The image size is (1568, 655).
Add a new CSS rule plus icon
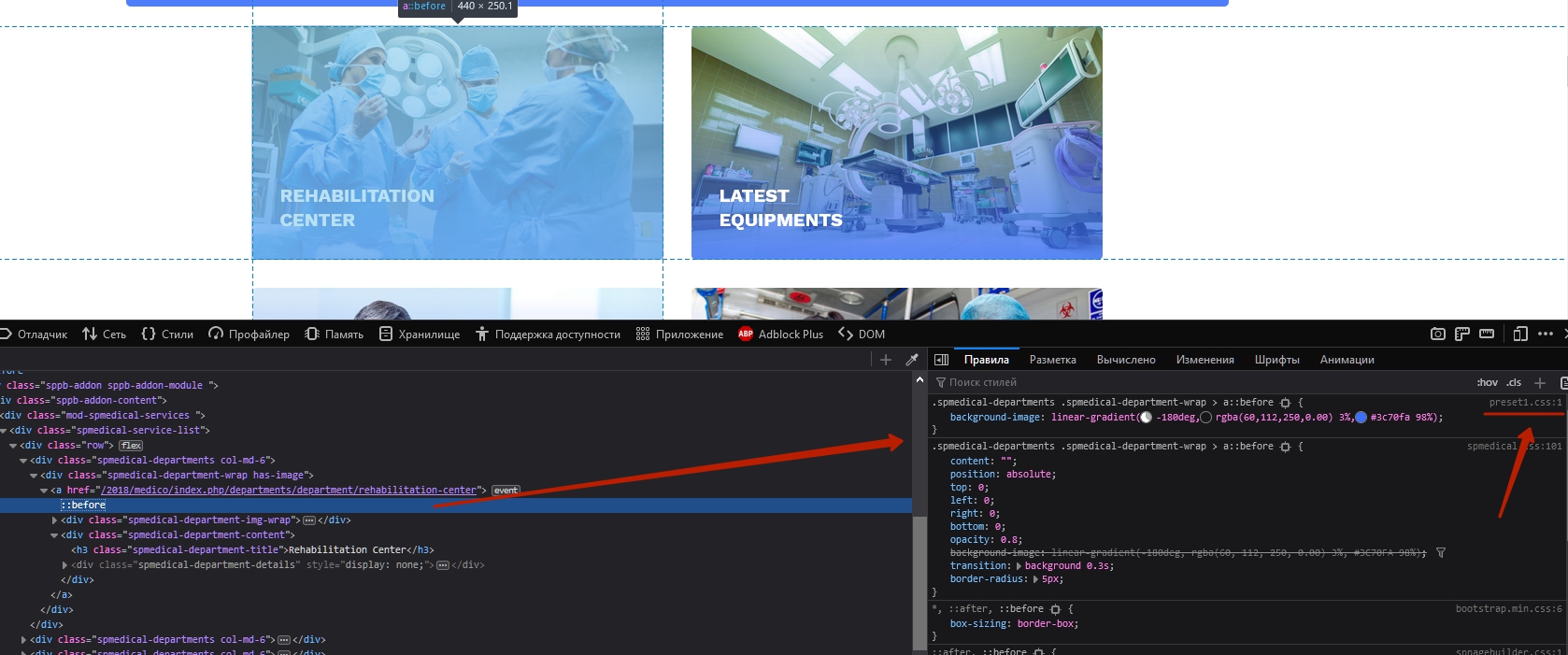coord(1540,382)
